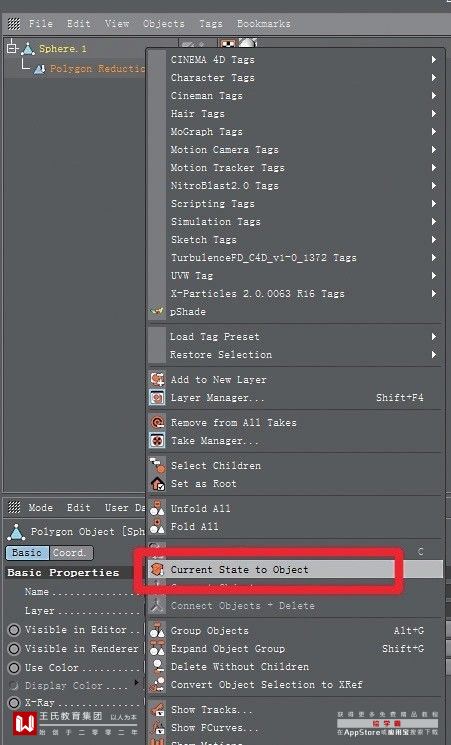451x745 pixels.
Task: Open the Bookmarks menu
Action: point(264,23)
